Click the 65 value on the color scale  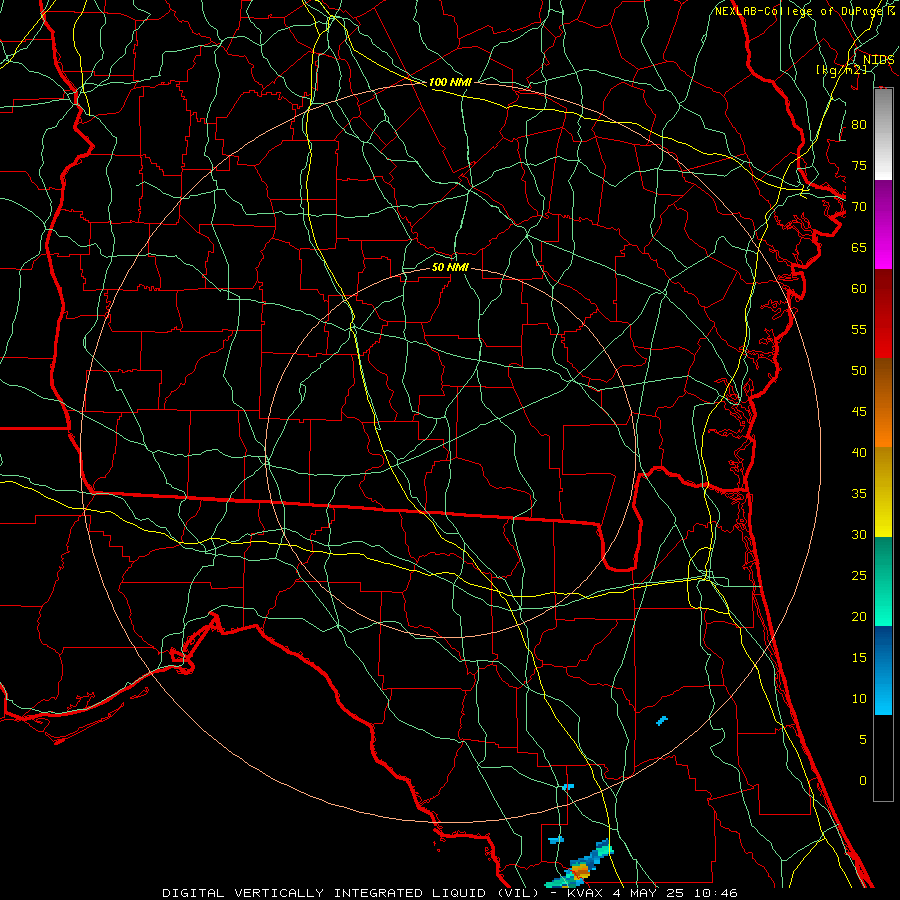[x=859, y=247]
